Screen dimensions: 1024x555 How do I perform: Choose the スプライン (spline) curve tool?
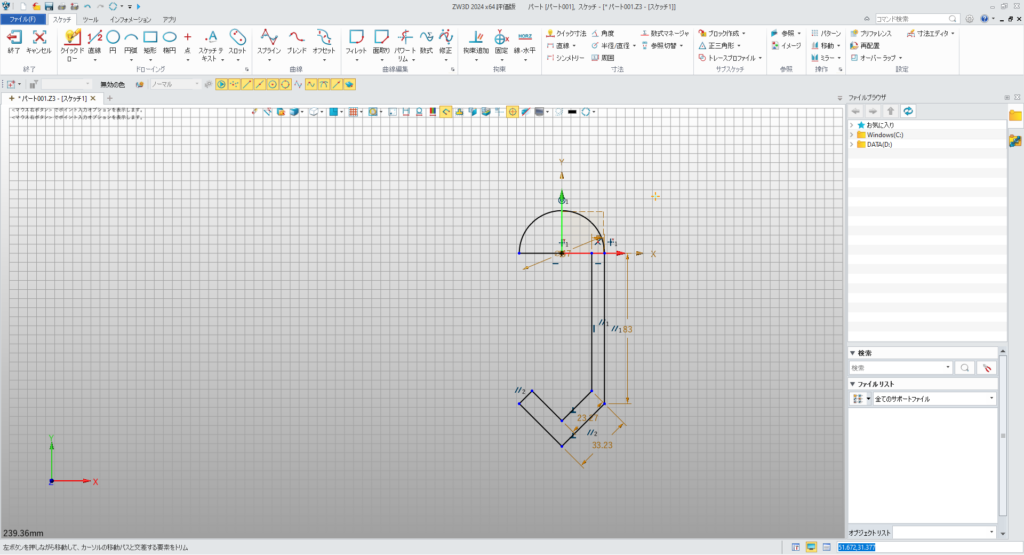(268, 40)
